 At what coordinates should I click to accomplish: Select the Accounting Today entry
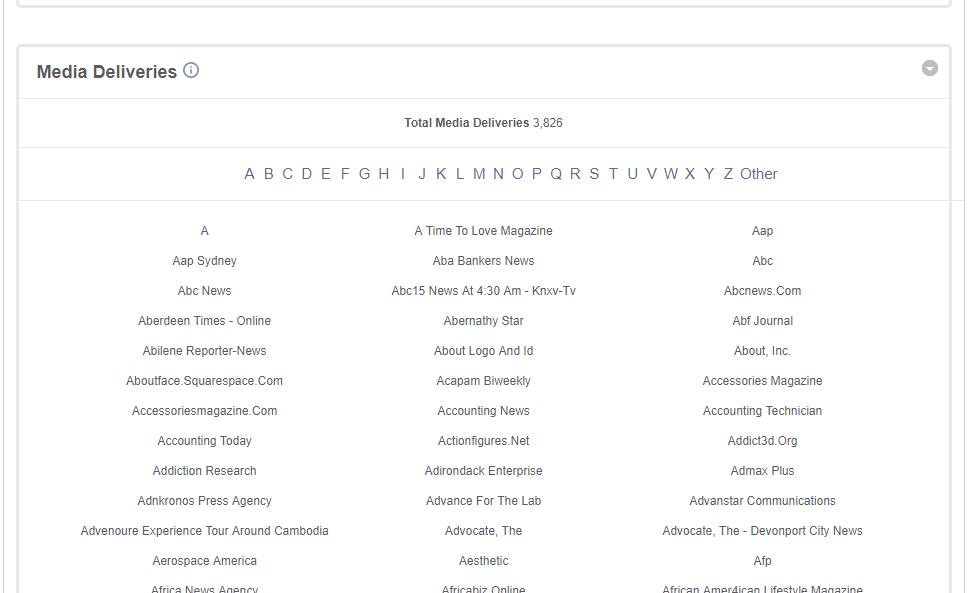204,441
